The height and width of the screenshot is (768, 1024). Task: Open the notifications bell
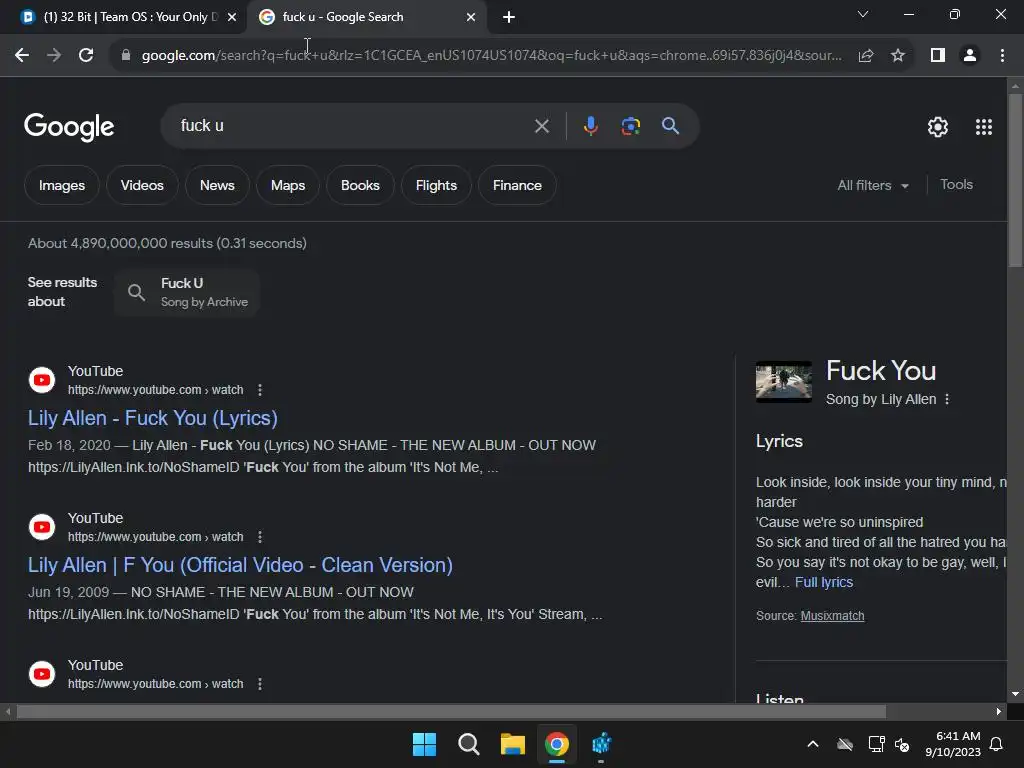997,744
